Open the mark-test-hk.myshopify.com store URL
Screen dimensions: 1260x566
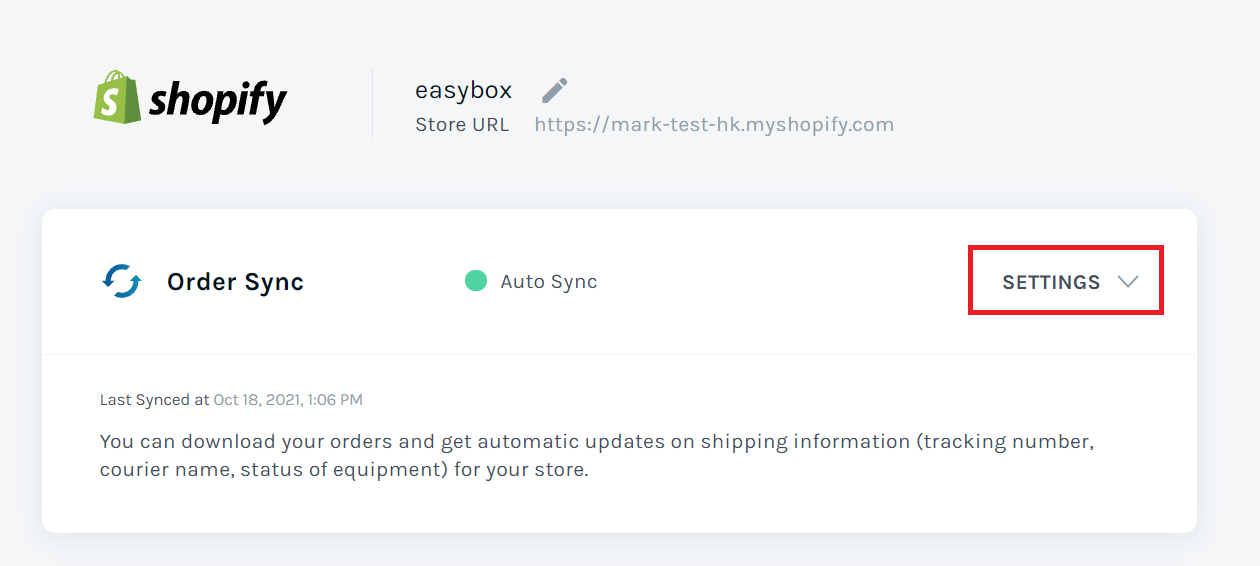(714, 125)
